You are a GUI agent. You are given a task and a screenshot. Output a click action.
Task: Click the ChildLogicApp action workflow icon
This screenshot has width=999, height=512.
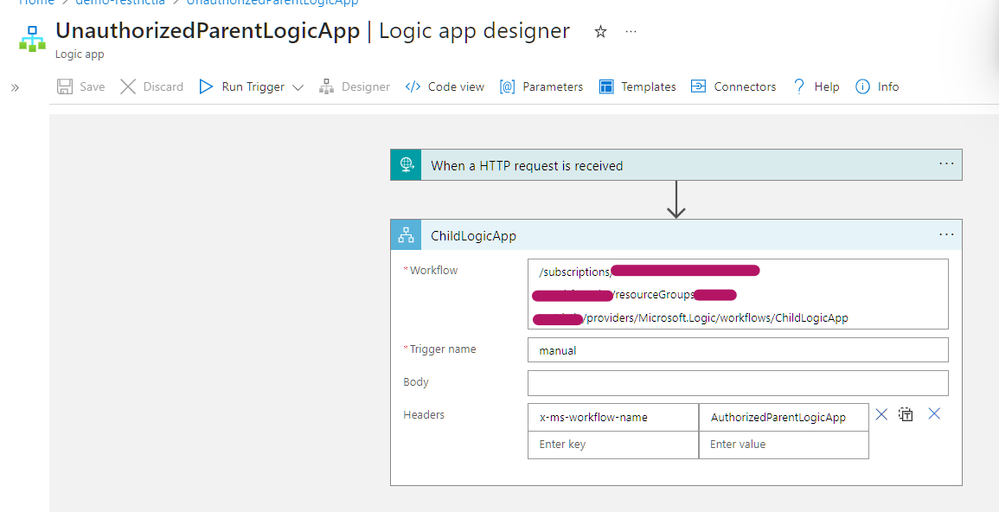click(406, 235)
